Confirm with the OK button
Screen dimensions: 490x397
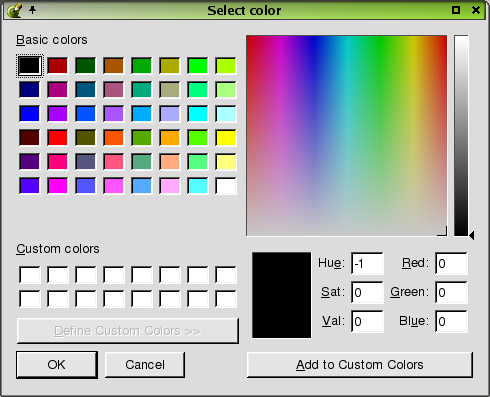[x=57, y=365]
